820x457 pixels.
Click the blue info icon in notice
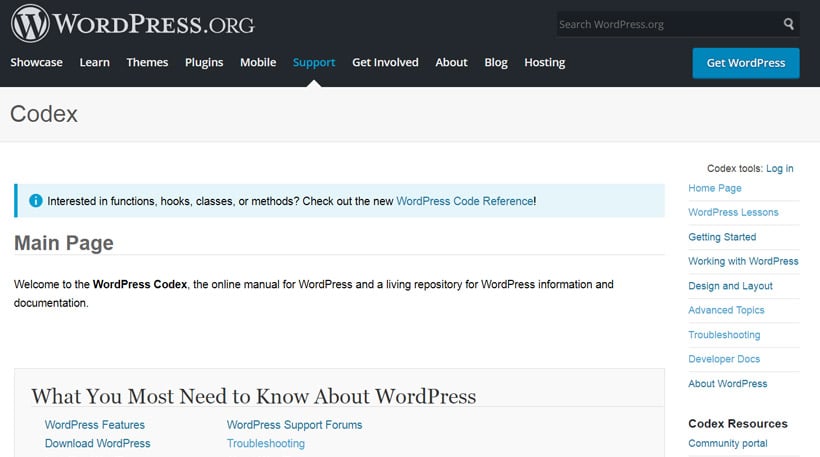[x=36, y=201]
